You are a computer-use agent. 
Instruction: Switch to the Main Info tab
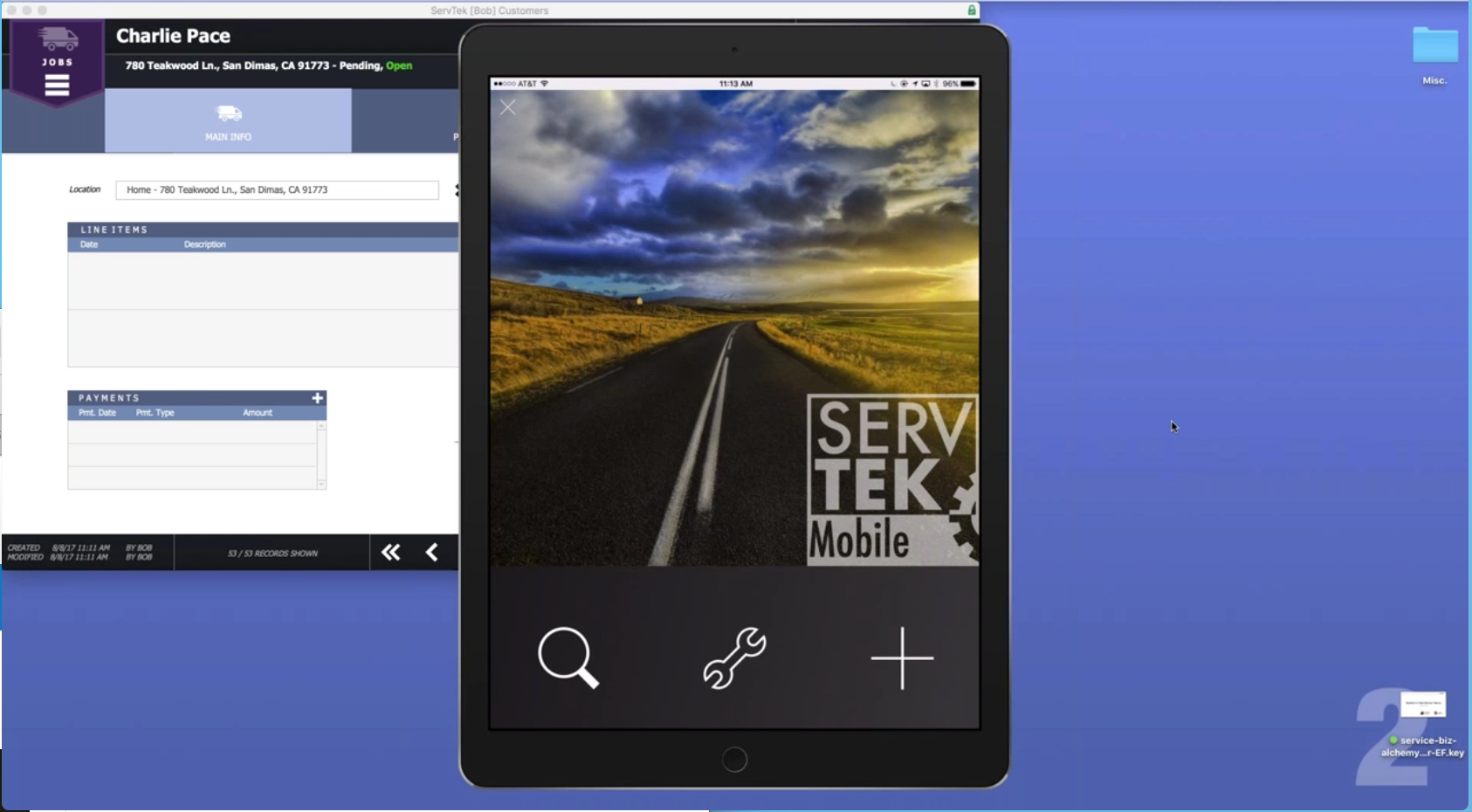(x=228, y=120)
